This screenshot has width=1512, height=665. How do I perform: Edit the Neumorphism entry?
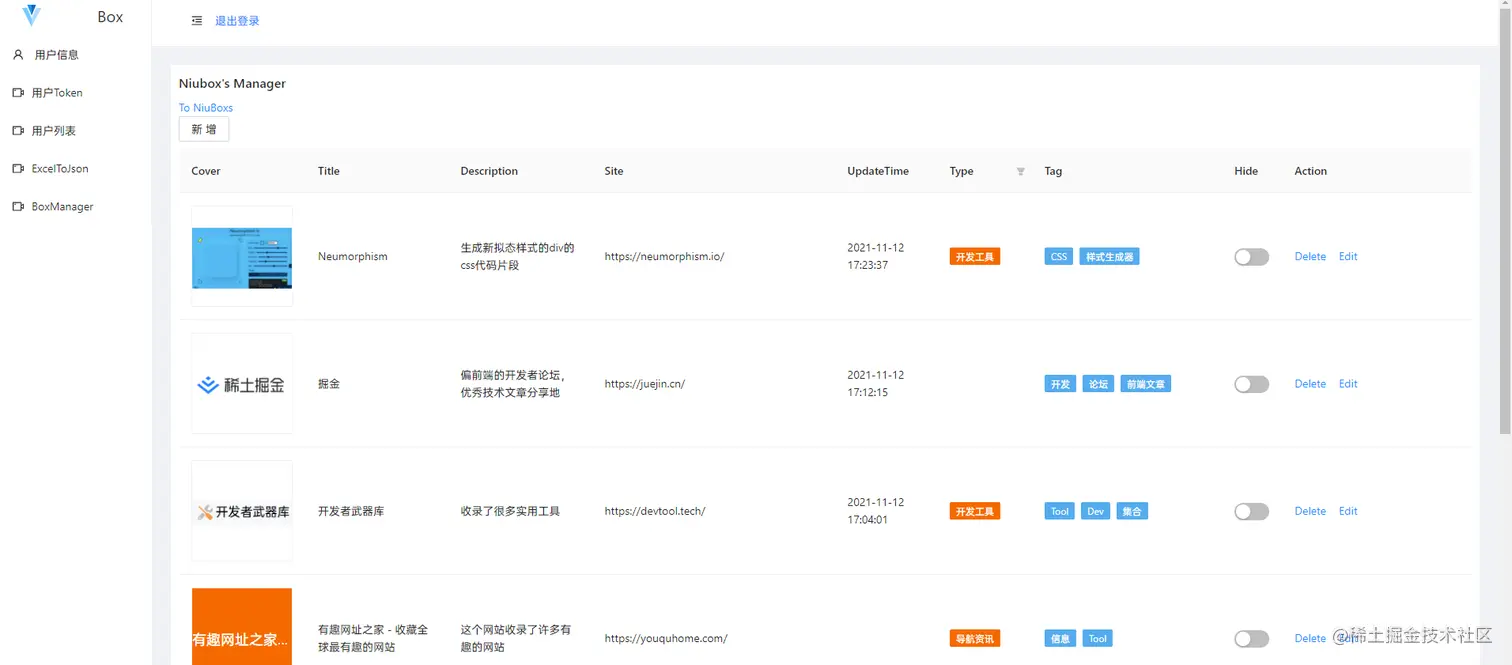click(x=1348, y=257)
